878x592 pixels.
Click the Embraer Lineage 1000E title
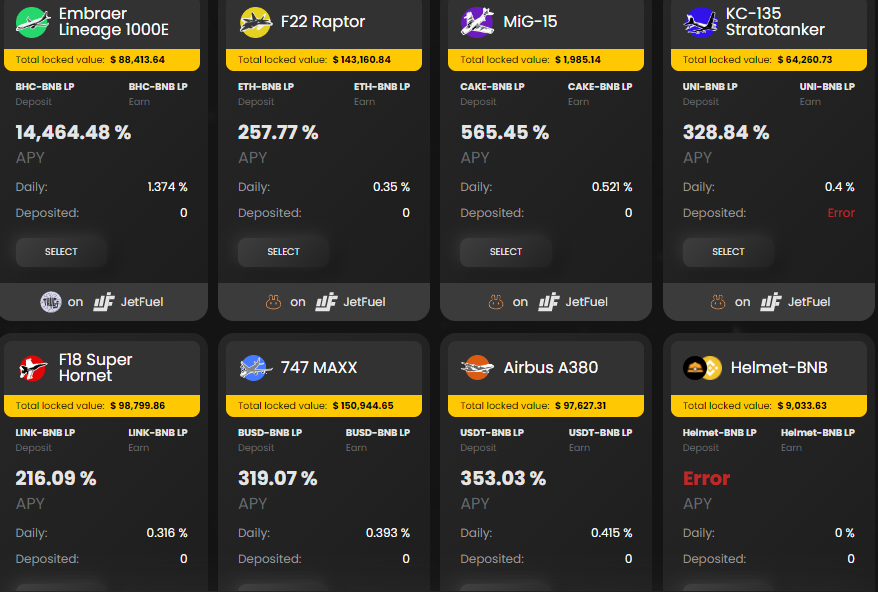(114, 22)
